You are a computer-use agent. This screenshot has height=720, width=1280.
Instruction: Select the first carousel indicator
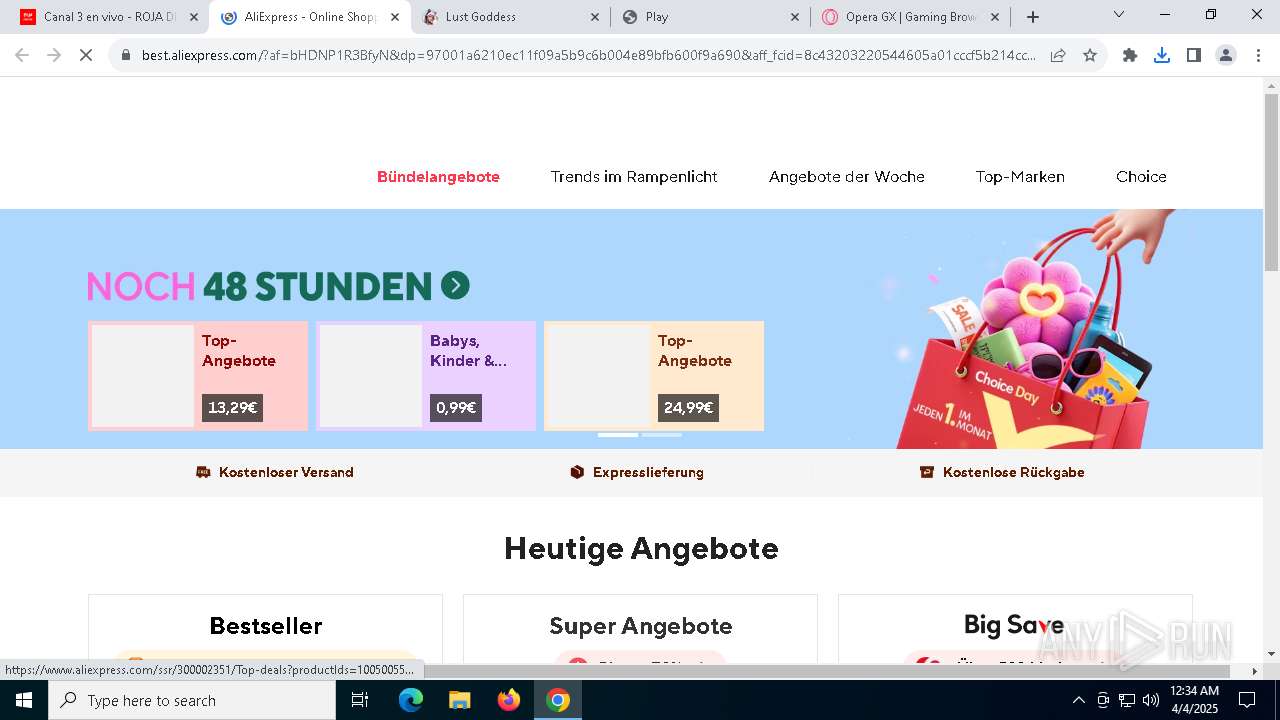618,435
